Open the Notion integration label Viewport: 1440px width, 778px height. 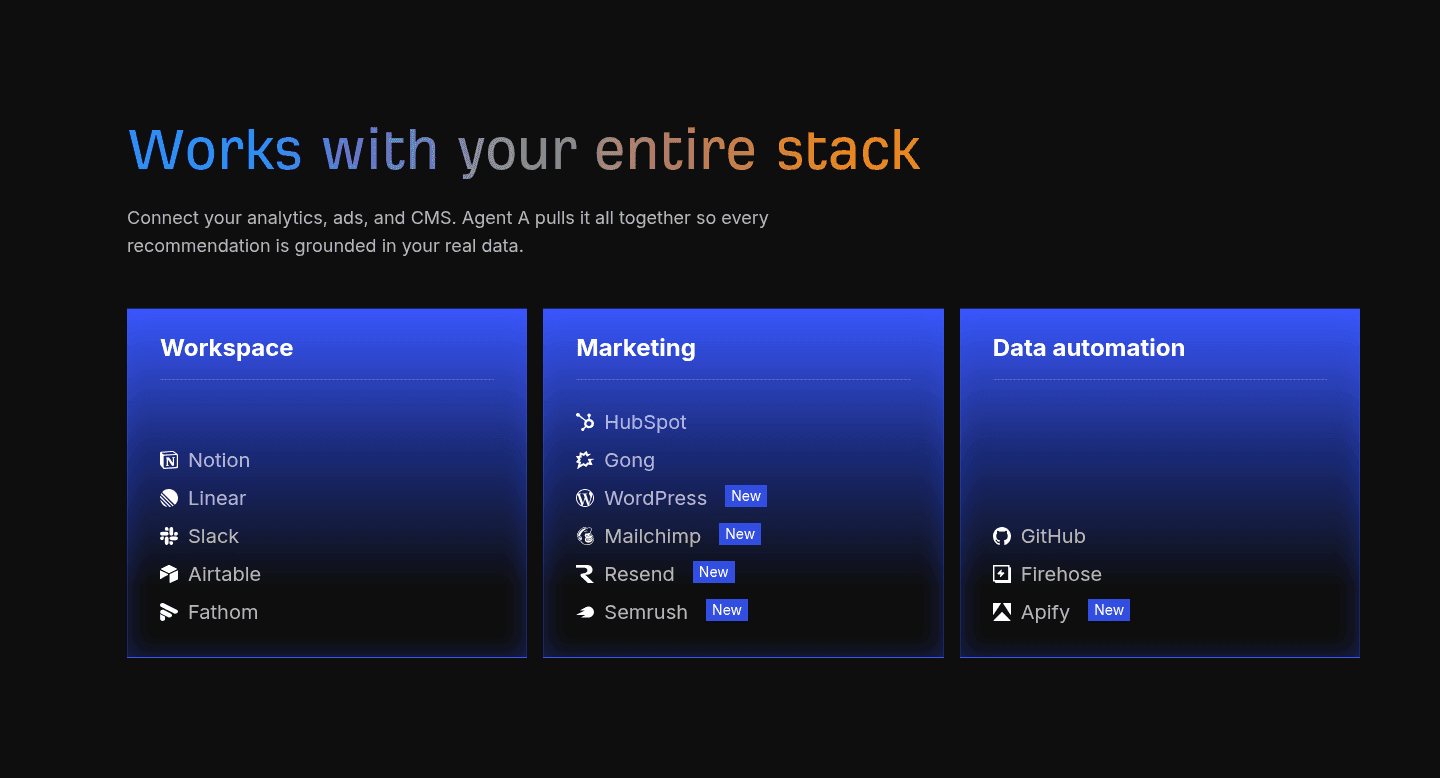tap(219, 460)
